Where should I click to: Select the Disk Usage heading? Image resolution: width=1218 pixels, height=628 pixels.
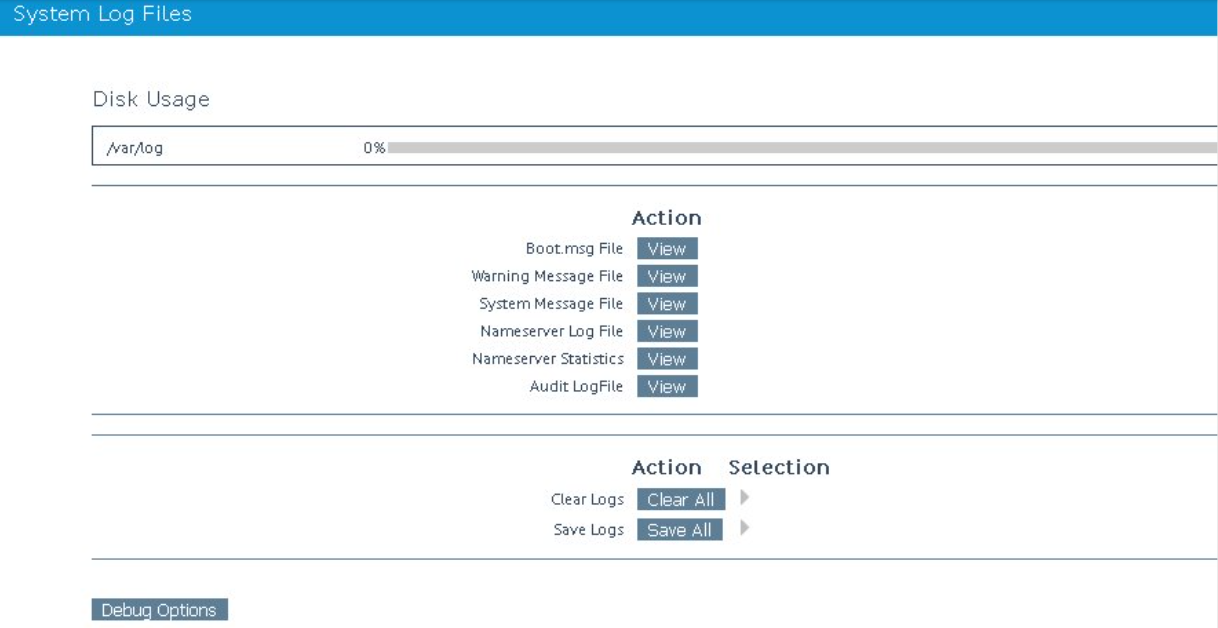point(150,99)
